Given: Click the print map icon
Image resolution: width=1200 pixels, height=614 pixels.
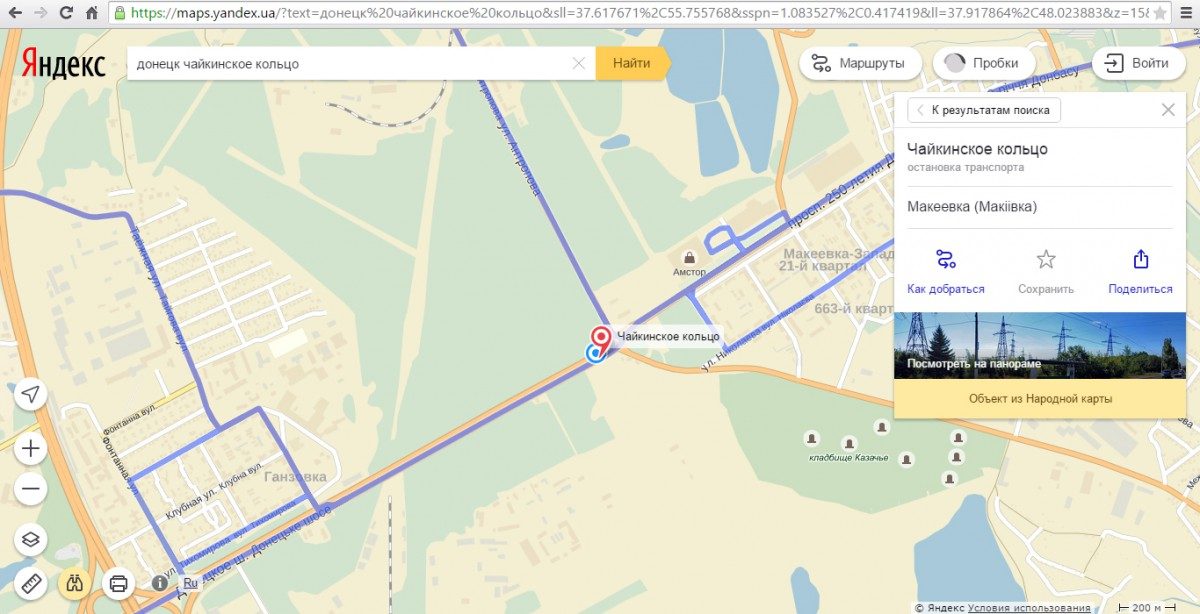Looking at the screenshot, I should (x=118, y=582).
